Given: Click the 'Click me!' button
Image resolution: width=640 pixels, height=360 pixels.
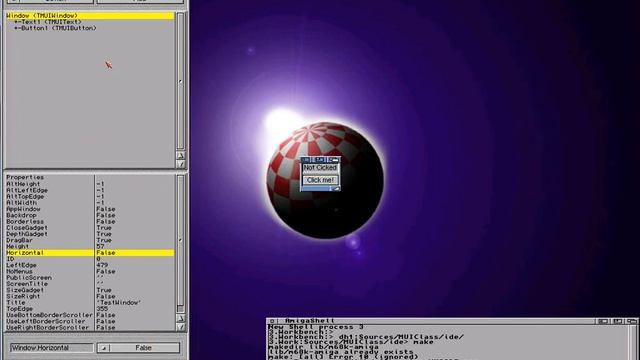Looking at the screenshot, I should pos(320,180).
